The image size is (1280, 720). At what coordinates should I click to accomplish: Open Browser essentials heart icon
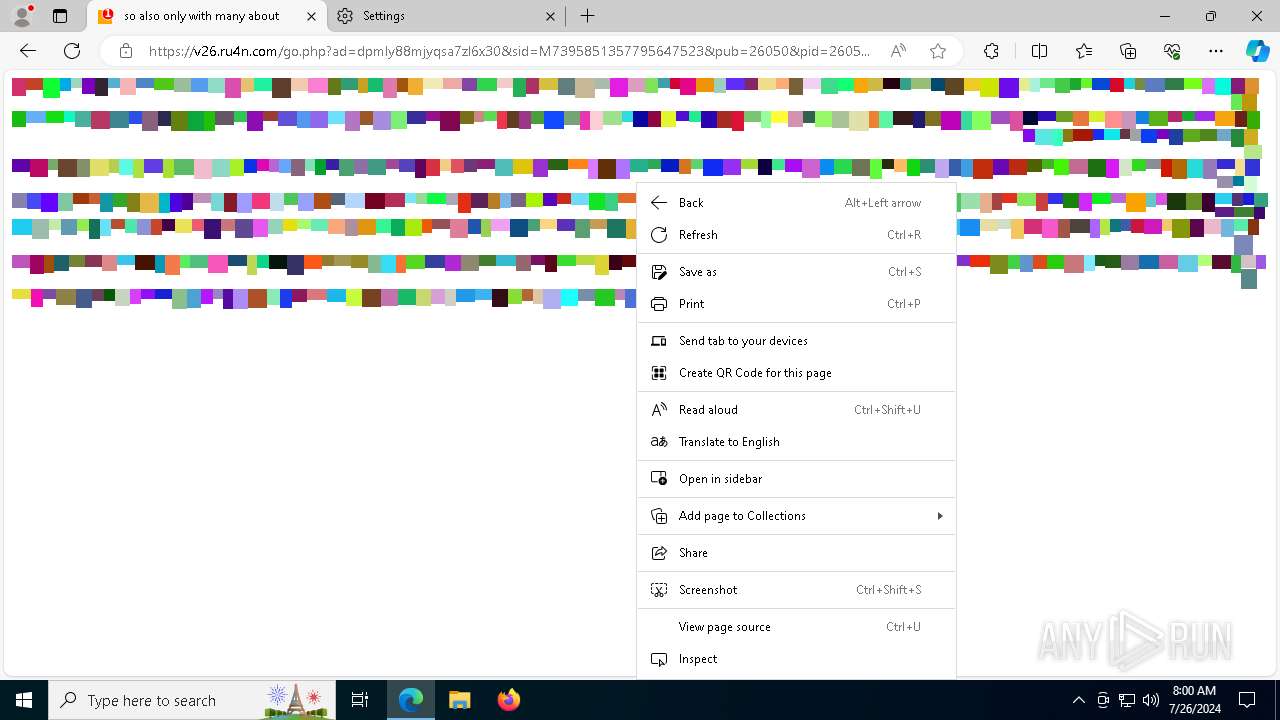click(1172, 51)
